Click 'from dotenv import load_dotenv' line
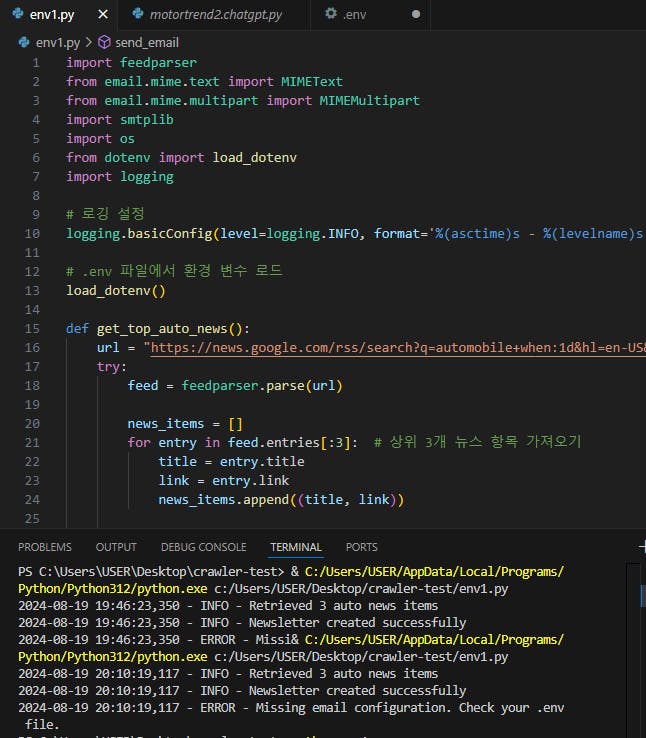646x738 pixels. click(x=181, y=158)
